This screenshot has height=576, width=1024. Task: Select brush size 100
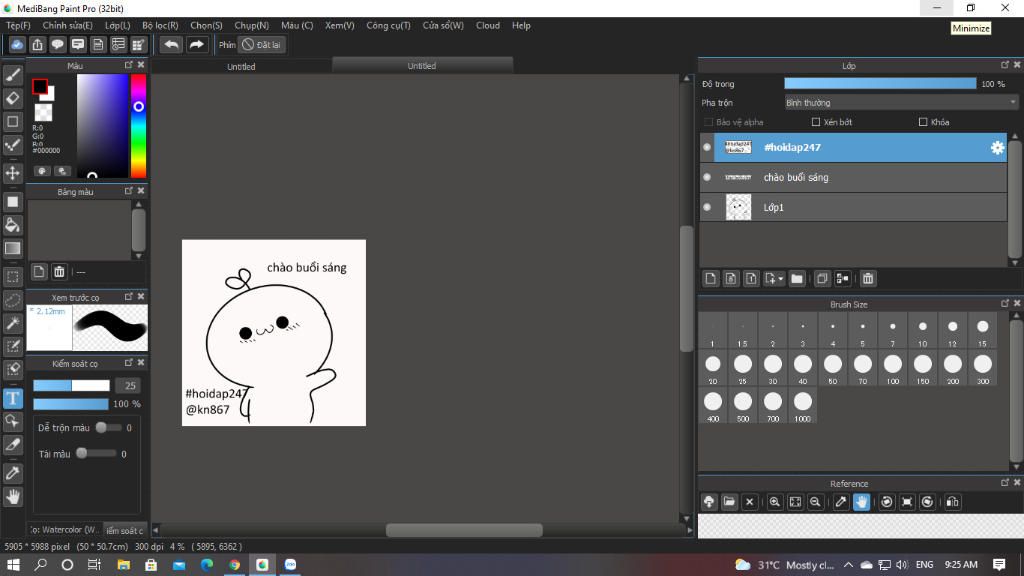point(892,368)
